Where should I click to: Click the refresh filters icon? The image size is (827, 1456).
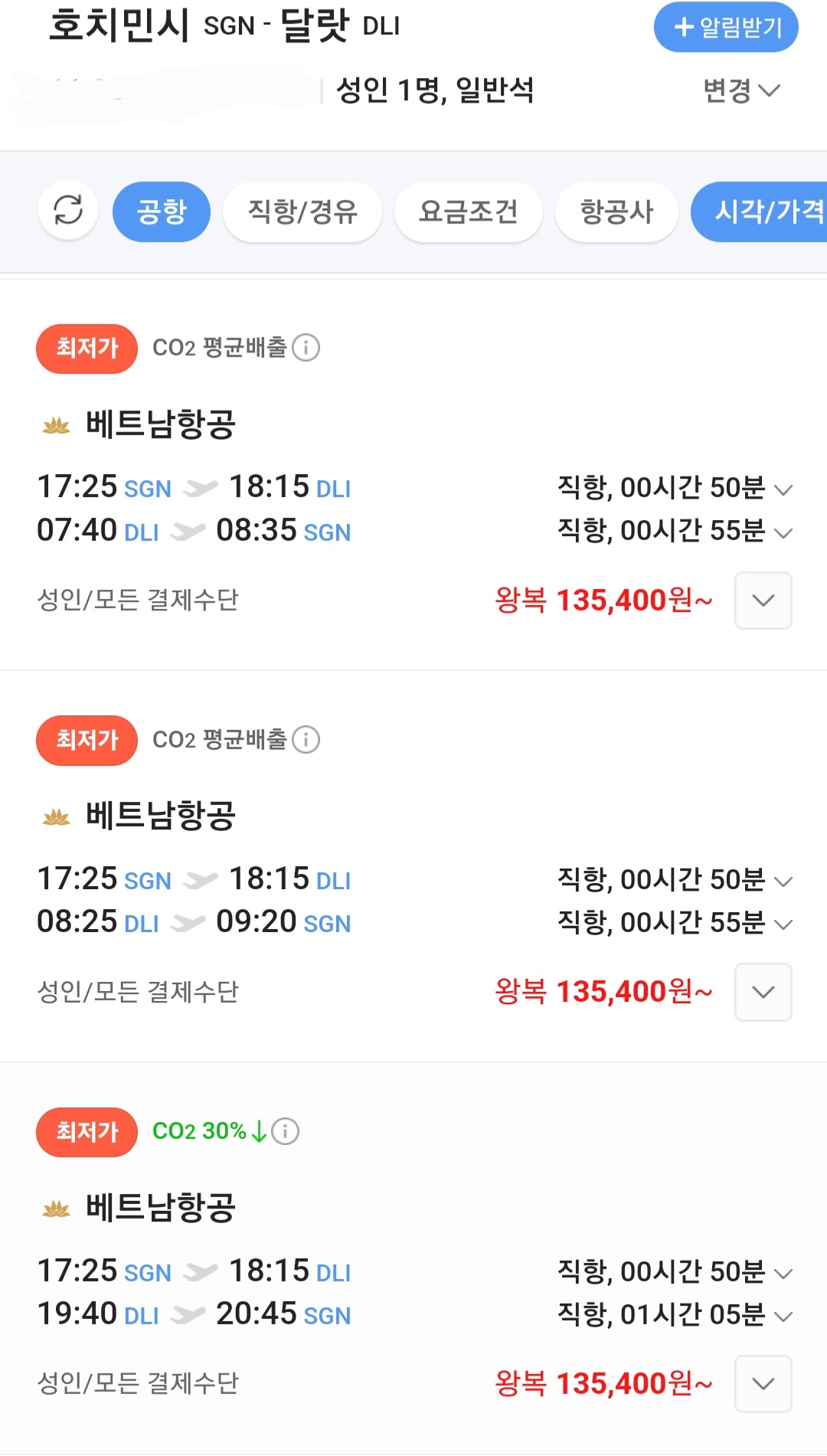pos(68,211)
